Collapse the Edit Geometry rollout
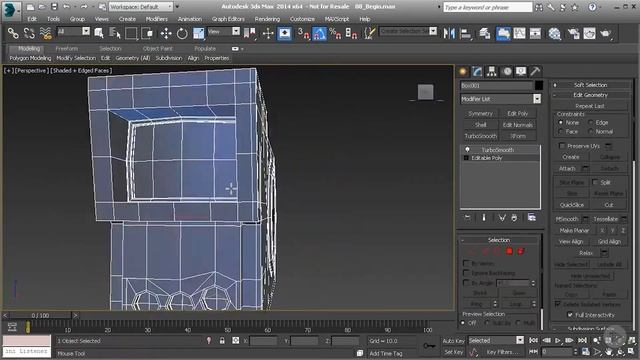Viewport: 640px width, 360px height. coord(590,95)
